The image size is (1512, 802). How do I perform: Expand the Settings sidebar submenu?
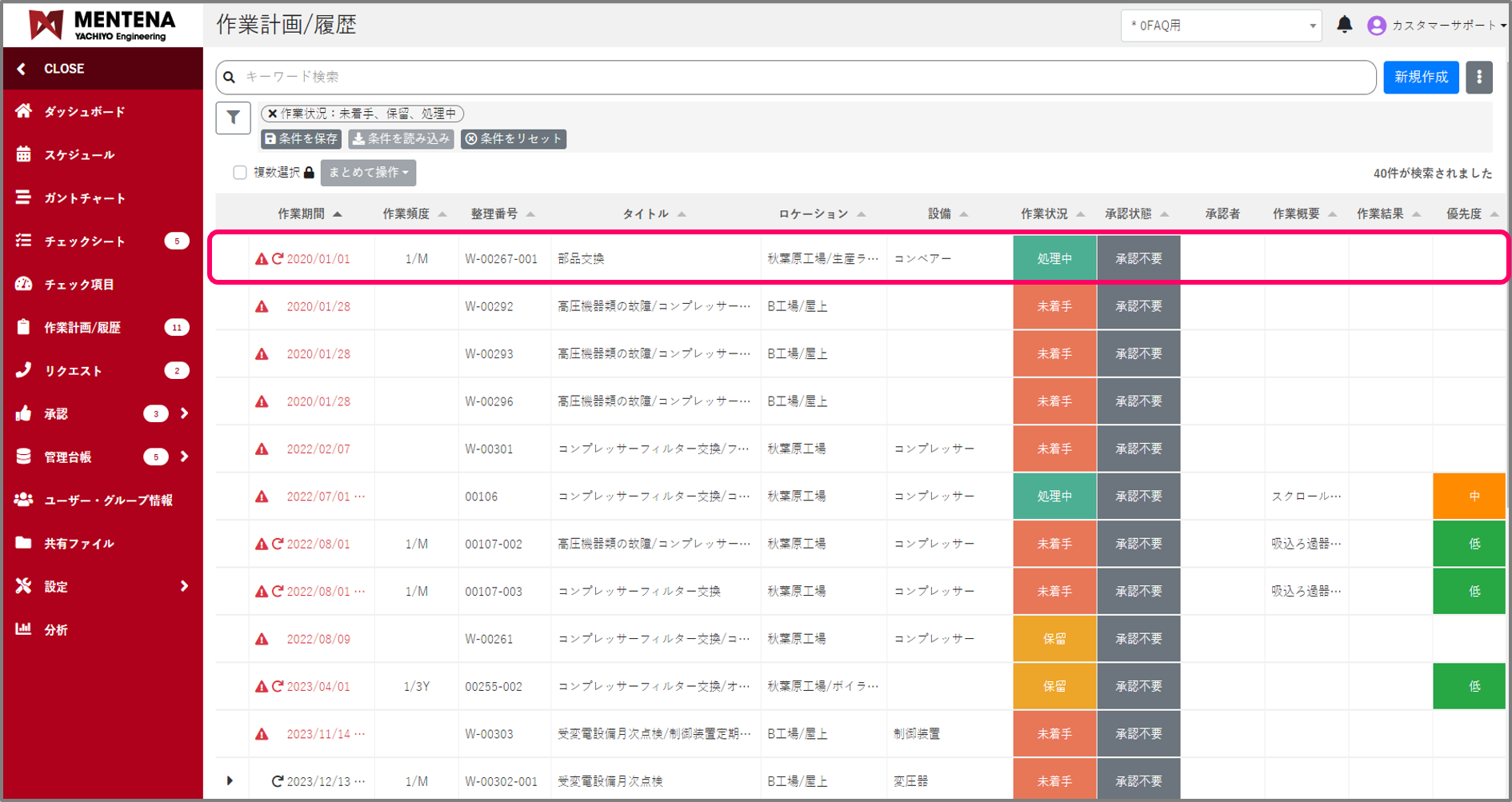pyautogui.click(x=184, y=586)
